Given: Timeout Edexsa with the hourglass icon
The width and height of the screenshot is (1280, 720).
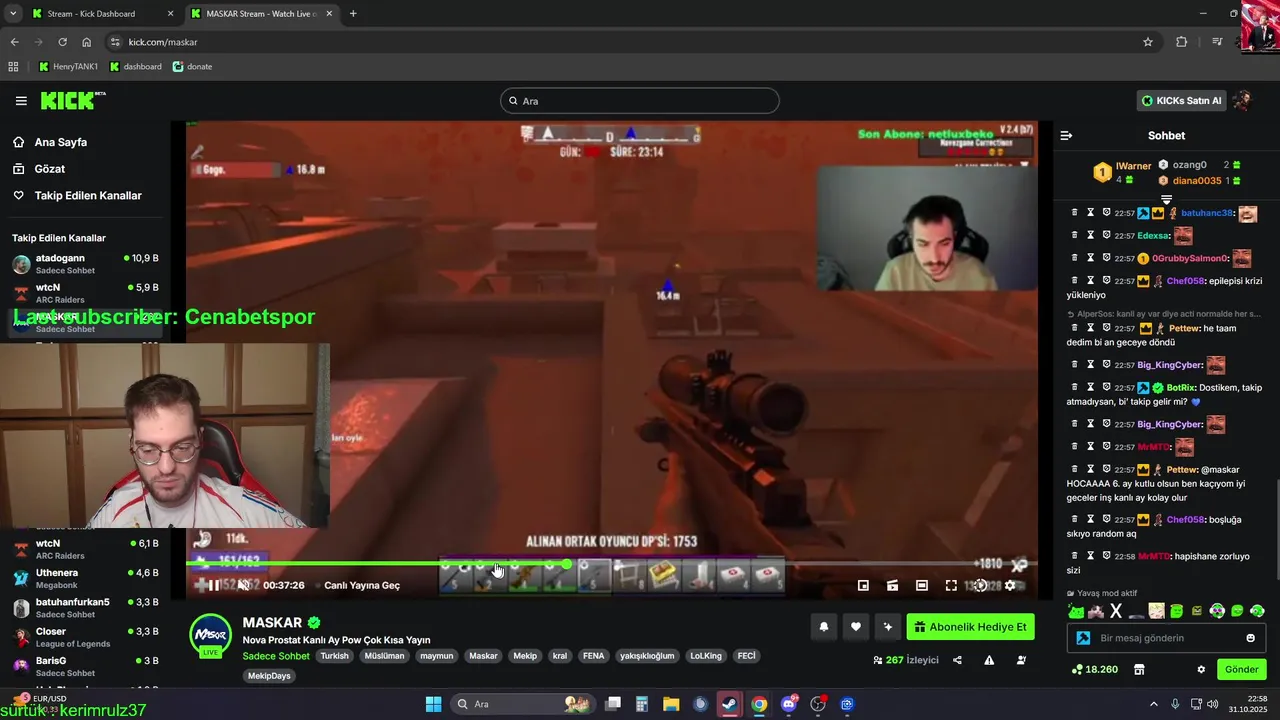Looking at the screenshot, I should tap(1091, 235).
